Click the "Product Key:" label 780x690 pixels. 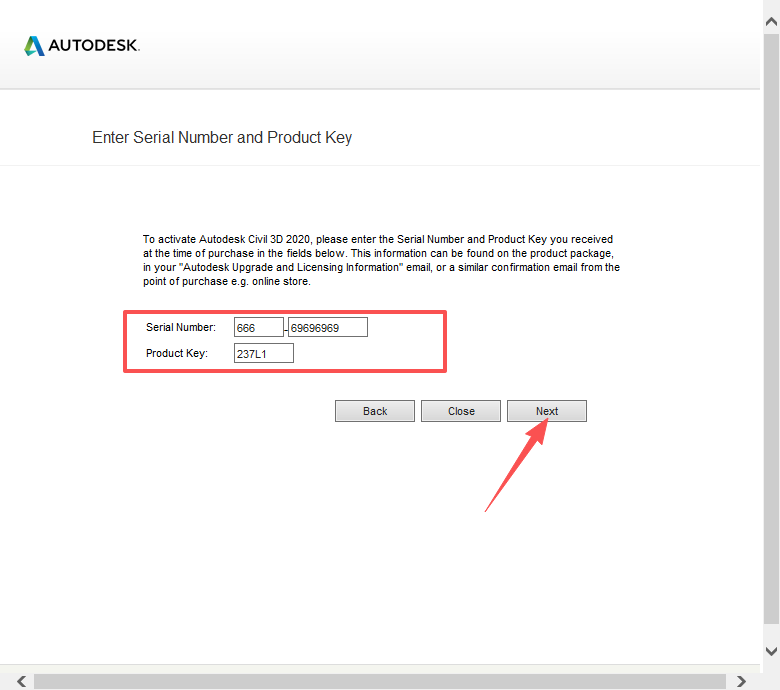[176, 353]
